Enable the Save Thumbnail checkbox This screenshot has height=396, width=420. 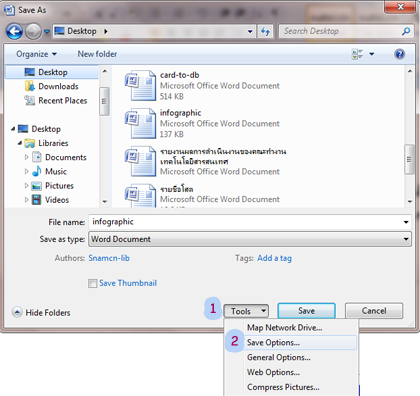pyautogui.click(x=92, y=283)
